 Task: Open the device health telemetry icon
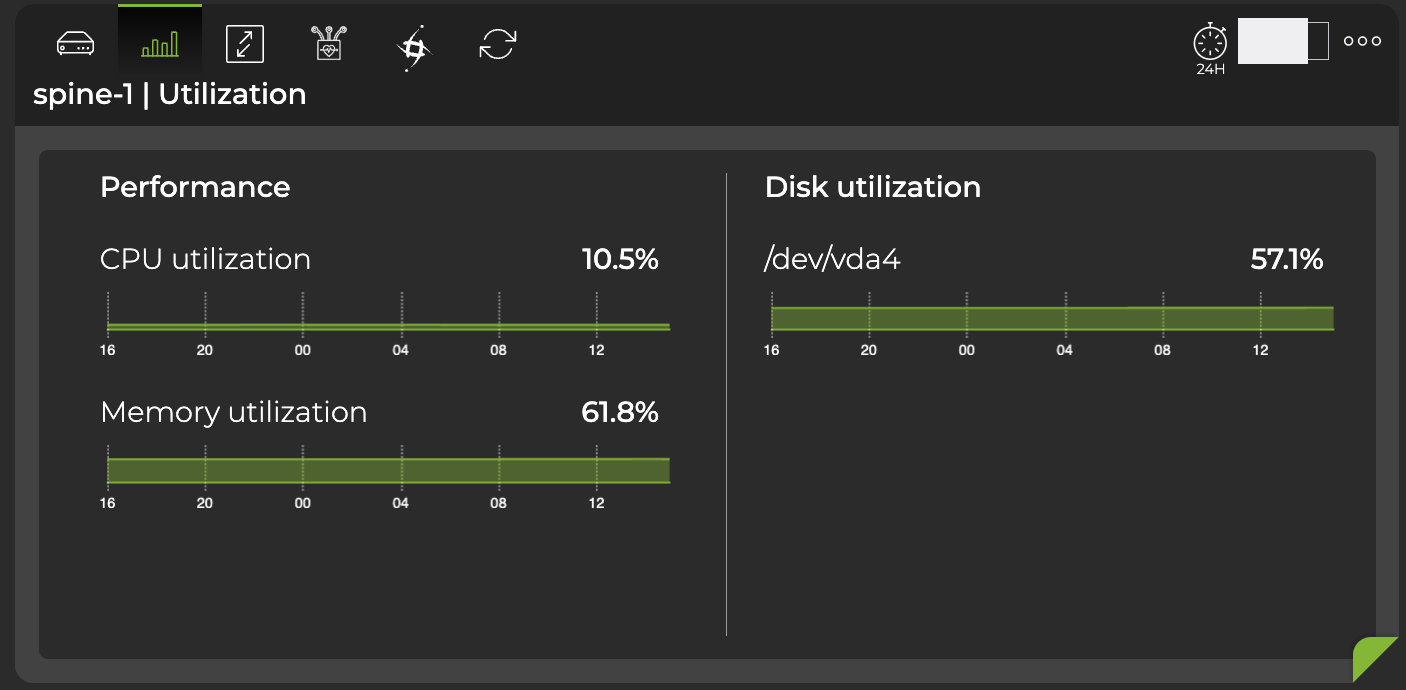328,43
